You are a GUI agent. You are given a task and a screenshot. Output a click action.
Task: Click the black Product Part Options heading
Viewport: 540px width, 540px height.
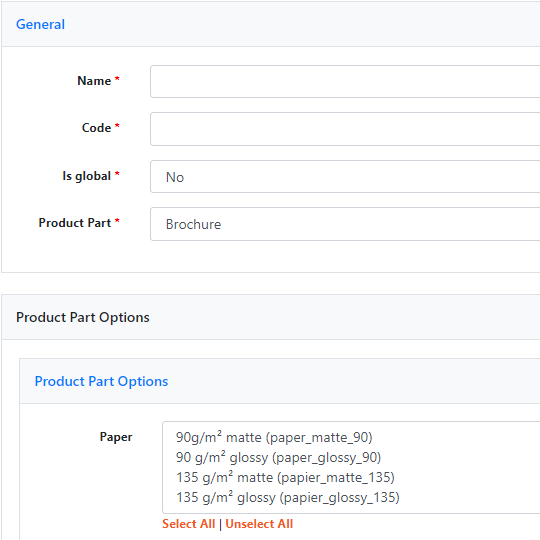tap(83, 318)
